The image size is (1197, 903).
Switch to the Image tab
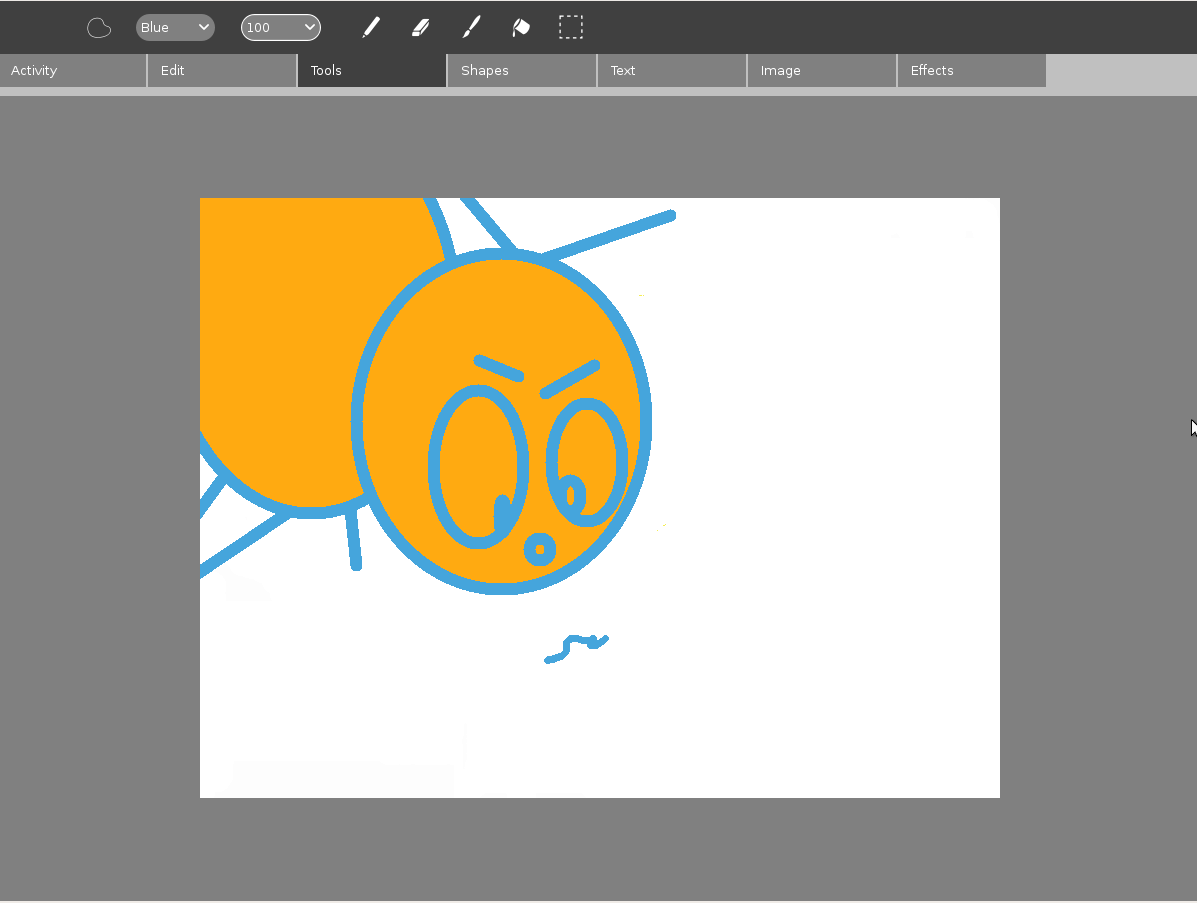click(821, 71)
